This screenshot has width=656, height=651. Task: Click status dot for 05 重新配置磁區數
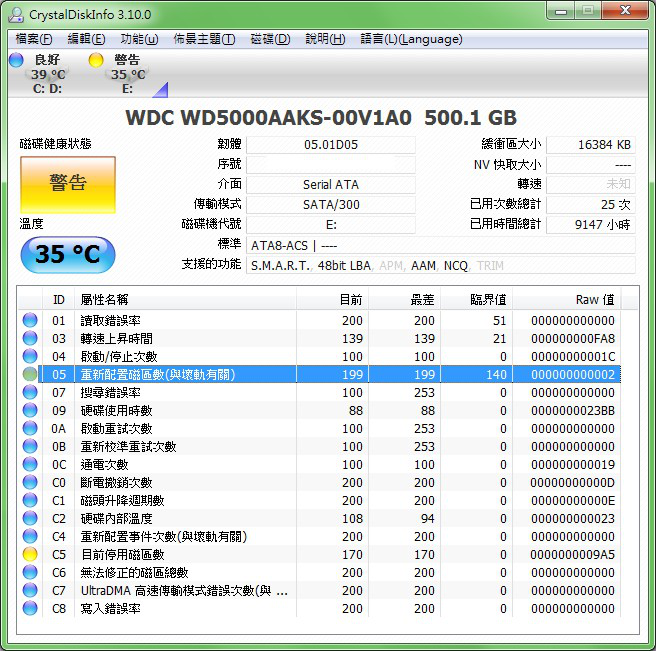(x=30, y=374)
